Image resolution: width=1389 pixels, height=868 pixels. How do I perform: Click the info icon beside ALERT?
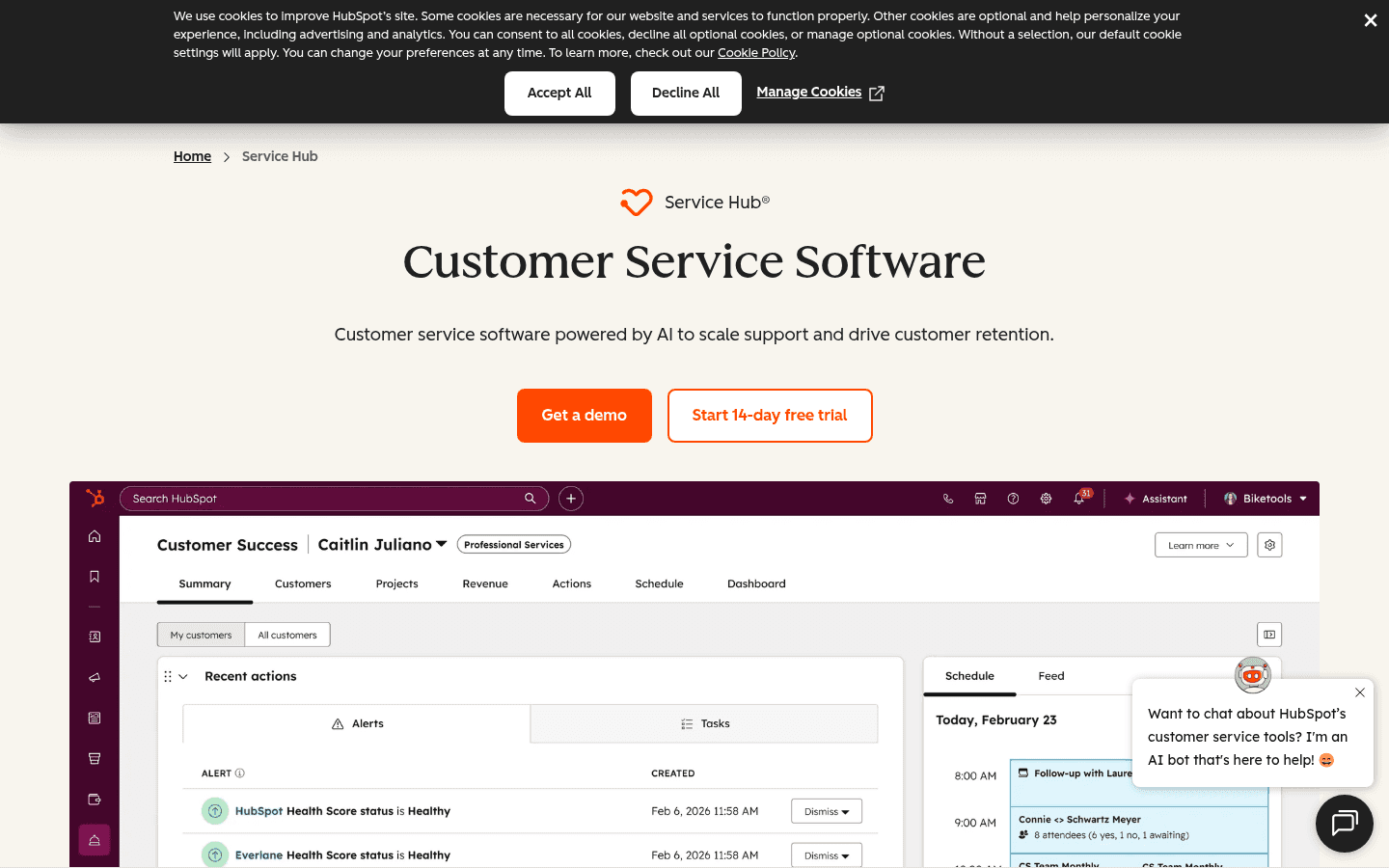(240, 773)
